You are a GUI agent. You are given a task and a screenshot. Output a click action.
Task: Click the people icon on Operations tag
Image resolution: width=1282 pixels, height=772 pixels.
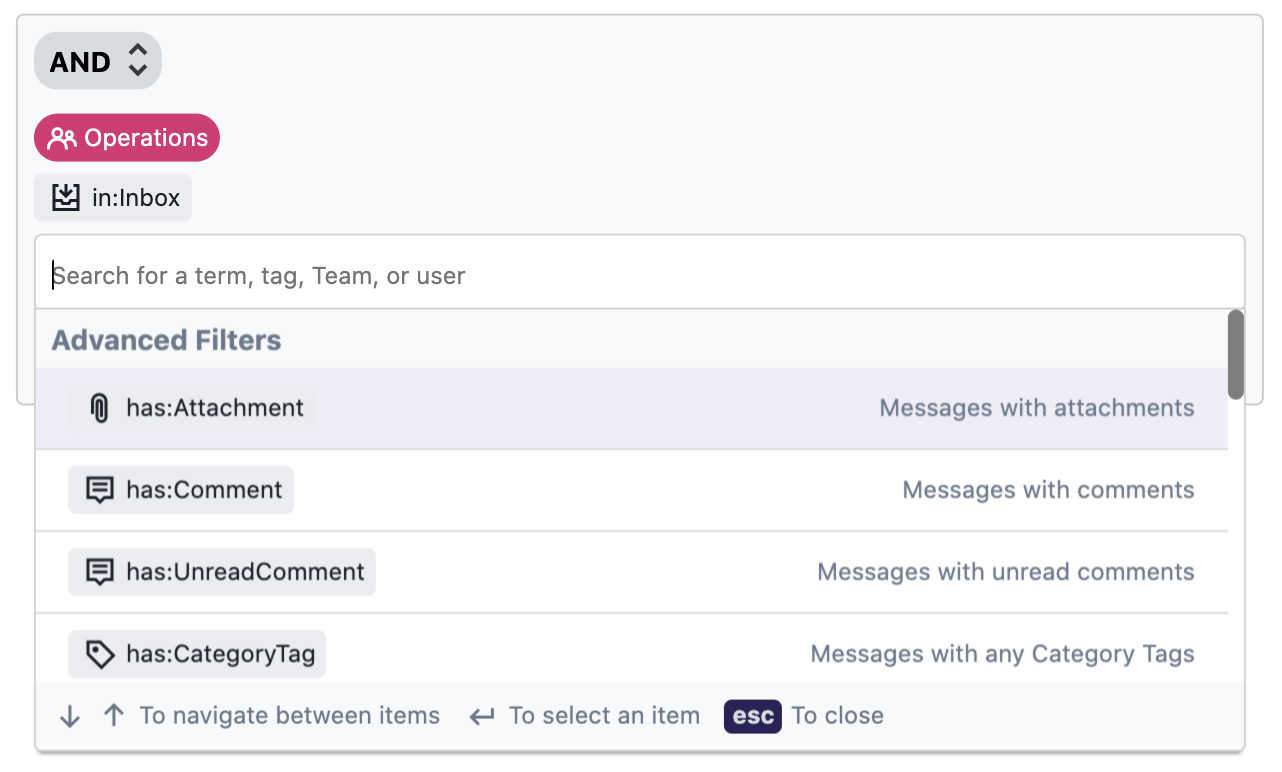(x=62, y=138)
